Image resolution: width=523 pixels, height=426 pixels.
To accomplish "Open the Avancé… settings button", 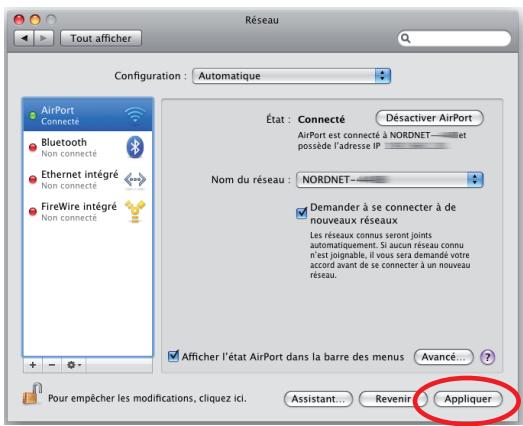I will click(443, 357).
